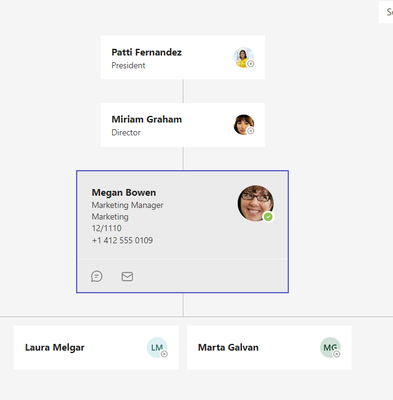Viewport: 393px width, 400px height.
Task: Open Megan Bowen's profile photo
Action: click(x=256, y=203)
